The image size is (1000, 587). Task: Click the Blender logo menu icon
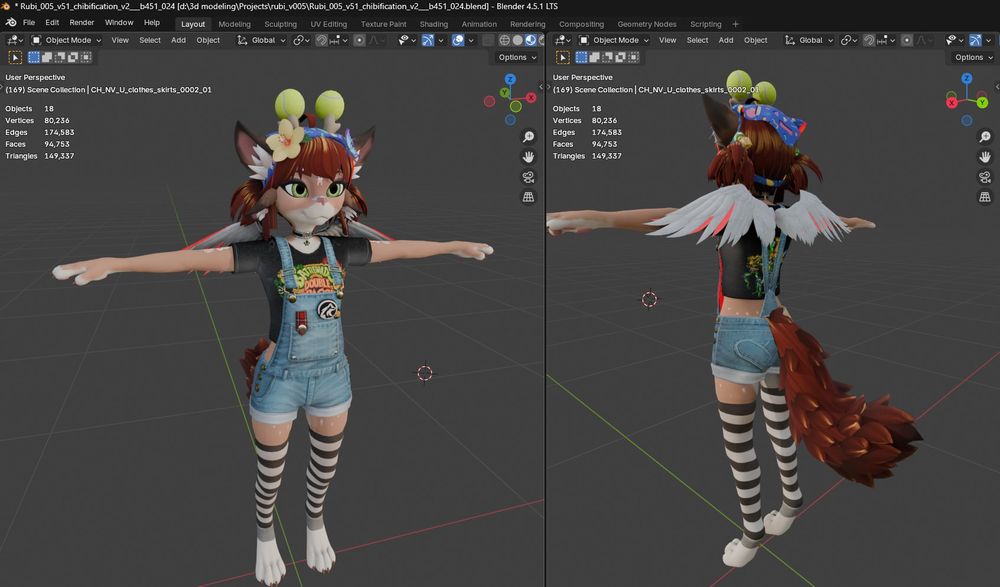(11, 22)
